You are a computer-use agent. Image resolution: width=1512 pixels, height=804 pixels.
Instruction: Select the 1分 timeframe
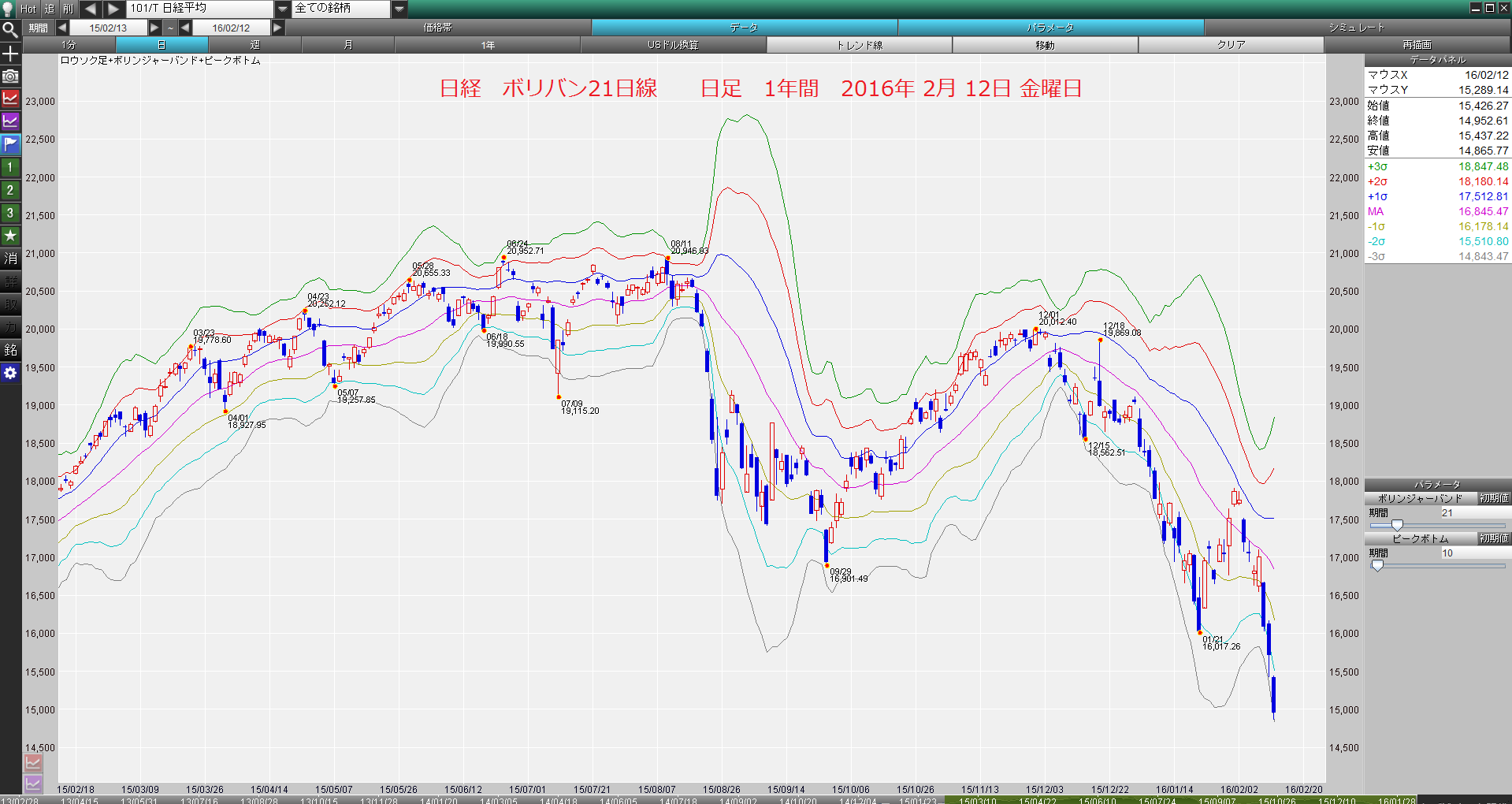pyautogui.click(x=69, y=45)
